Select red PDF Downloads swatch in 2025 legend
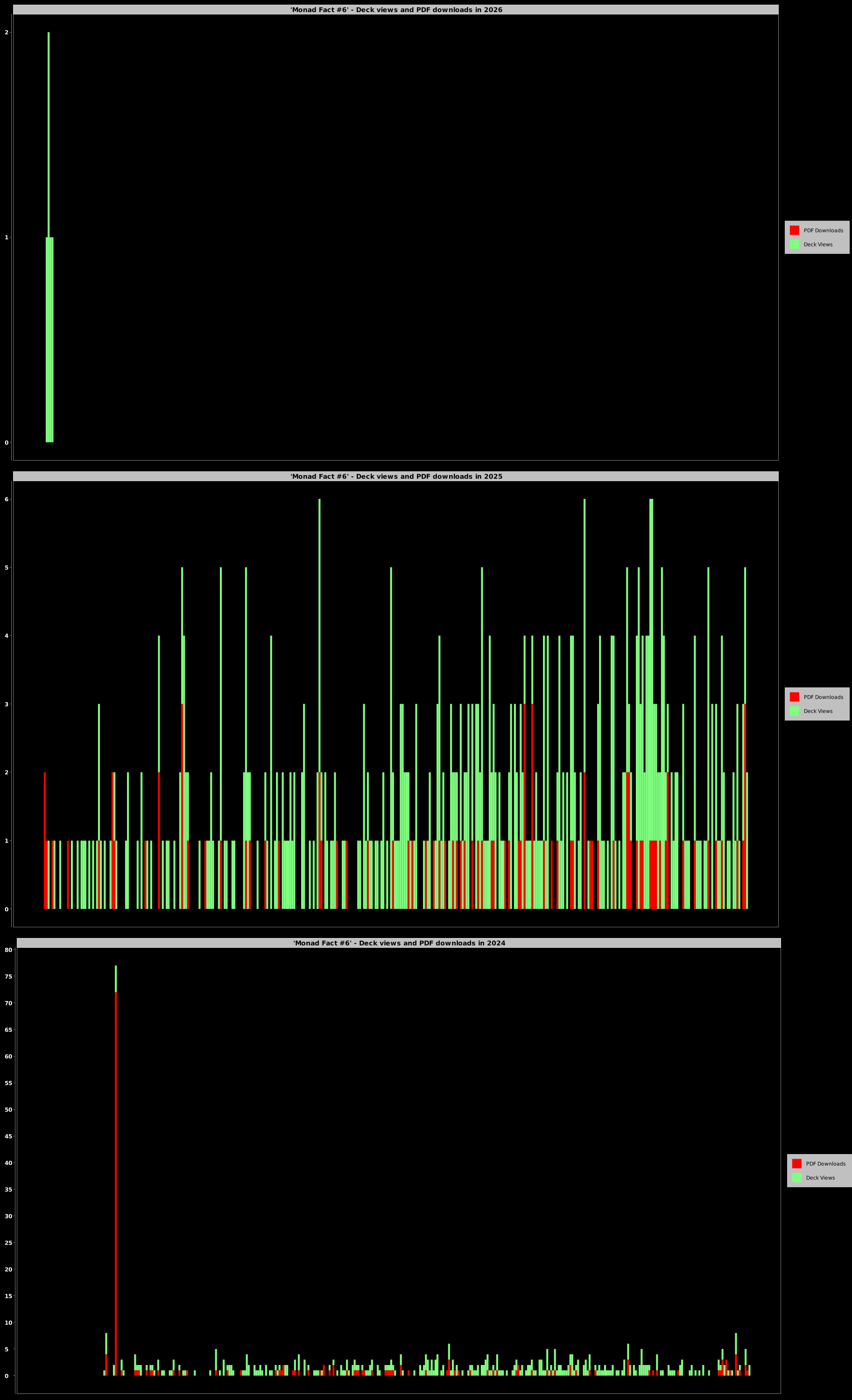The height and width of the screenshot is (1400, 852). click(794, 697)
